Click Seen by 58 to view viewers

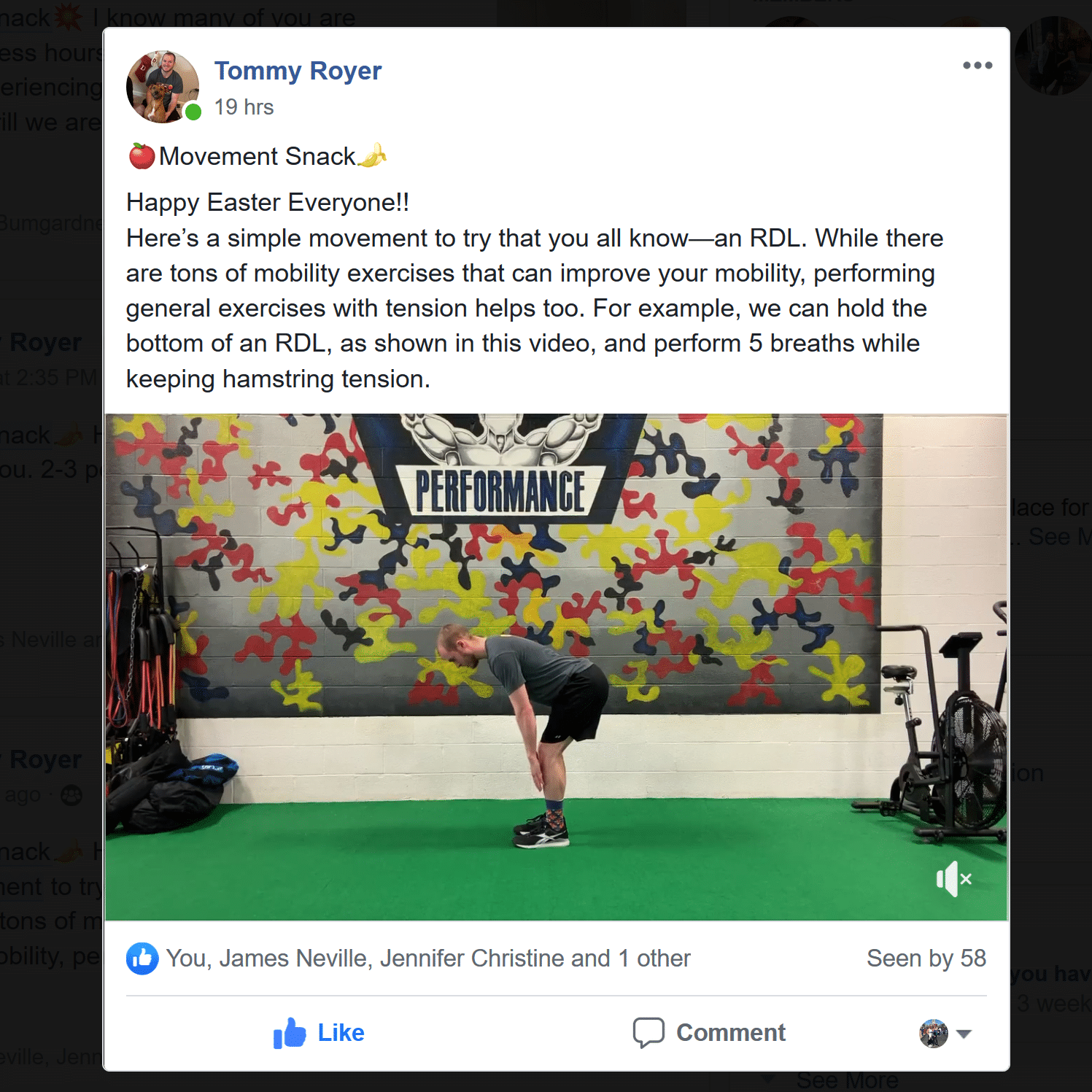[926, 959]
